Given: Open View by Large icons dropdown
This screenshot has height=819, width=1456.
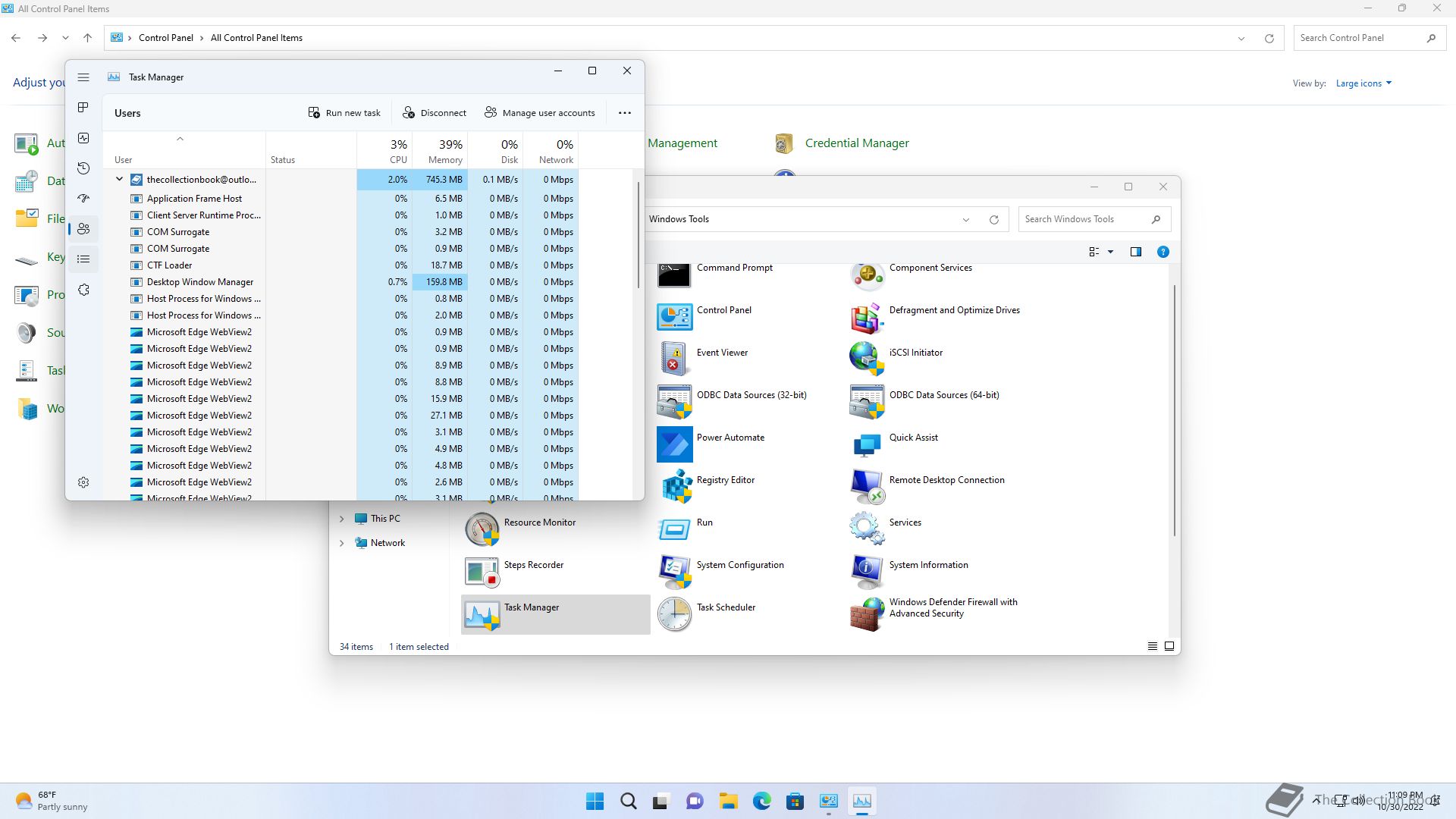Looking at the screenshot, I should click(1363, 83).
